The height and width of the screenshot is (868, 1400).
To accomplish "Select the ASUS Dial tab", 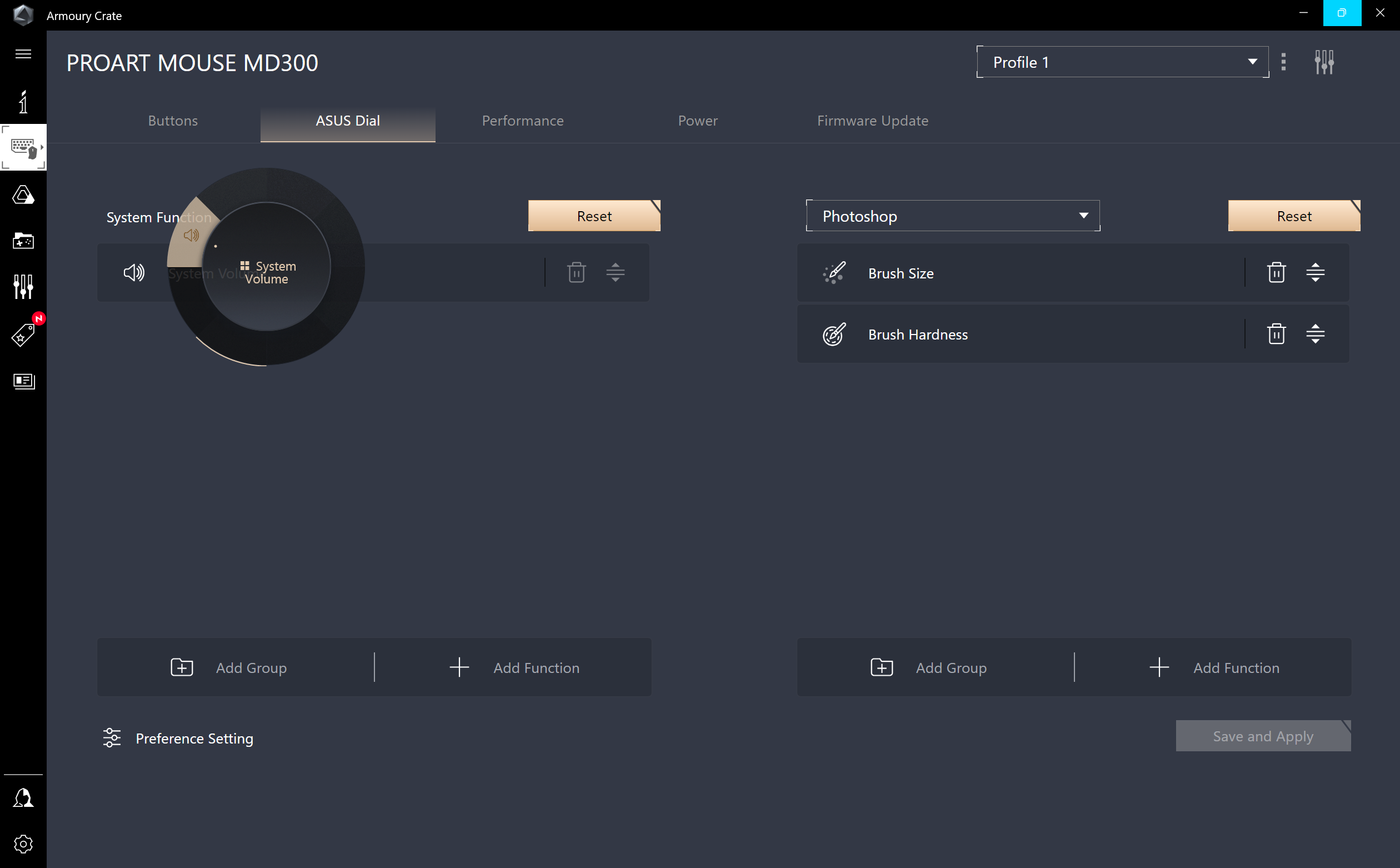I will pos(348,121).
